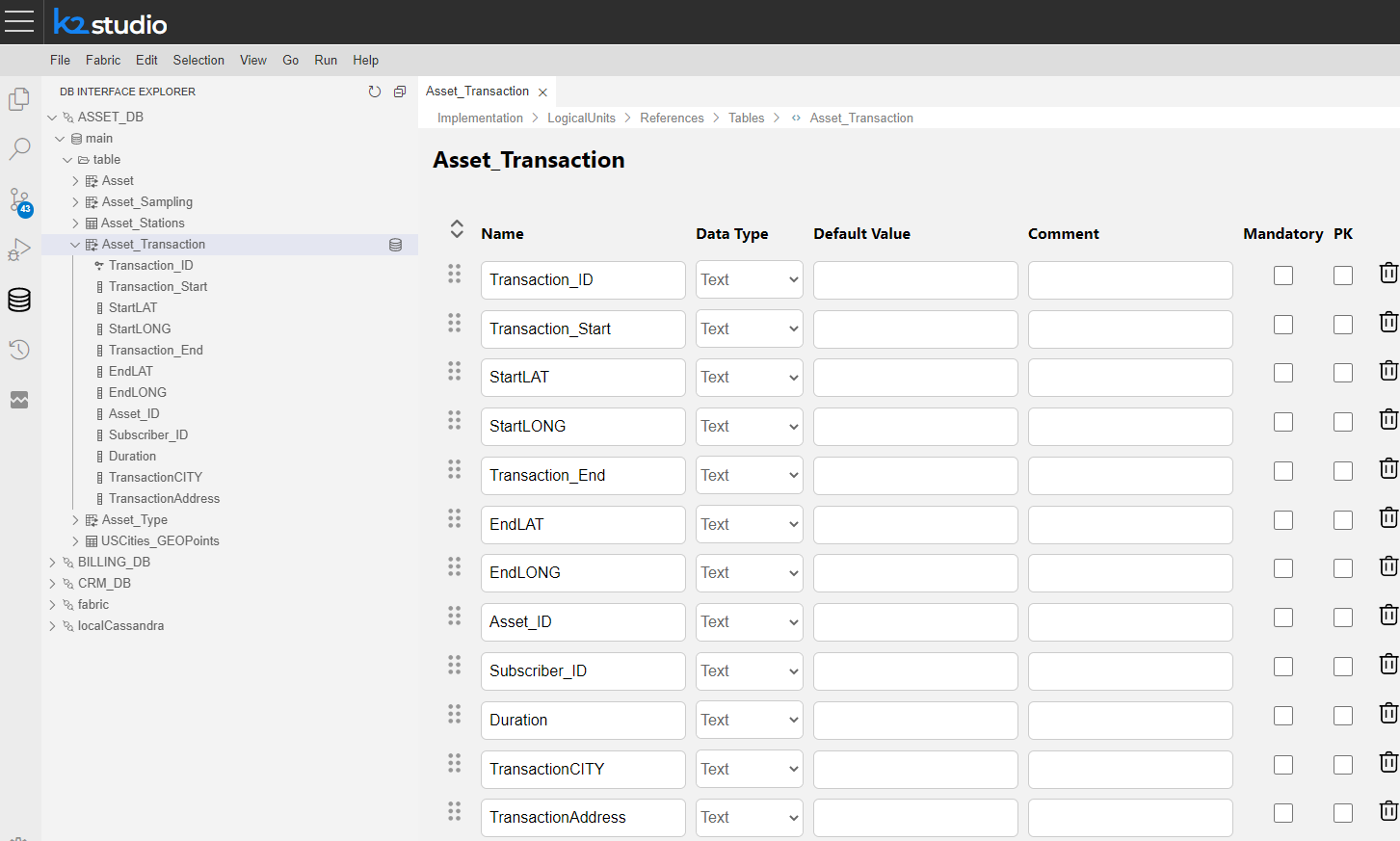Click the hamburger menu icon
Viewport: 1400px width, 841px height.
(19, 21)
